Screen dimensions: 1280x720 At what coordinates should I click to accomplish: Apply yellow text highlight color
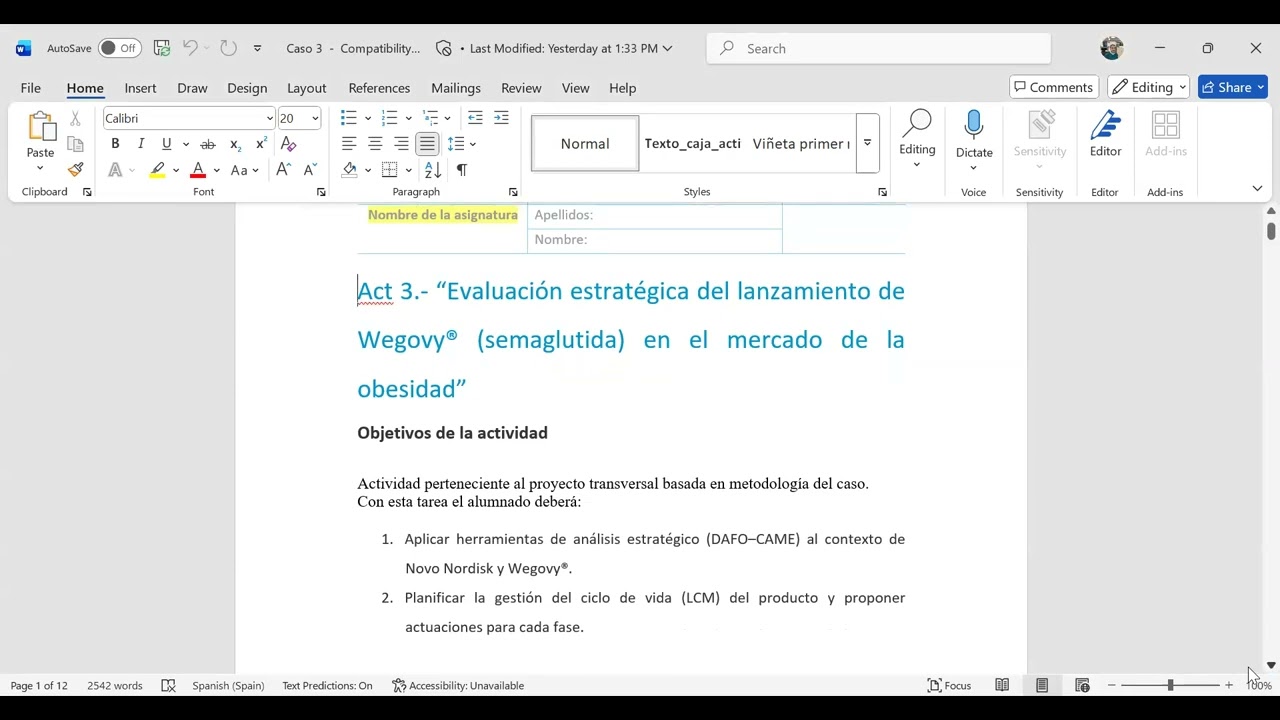point(158,170)
